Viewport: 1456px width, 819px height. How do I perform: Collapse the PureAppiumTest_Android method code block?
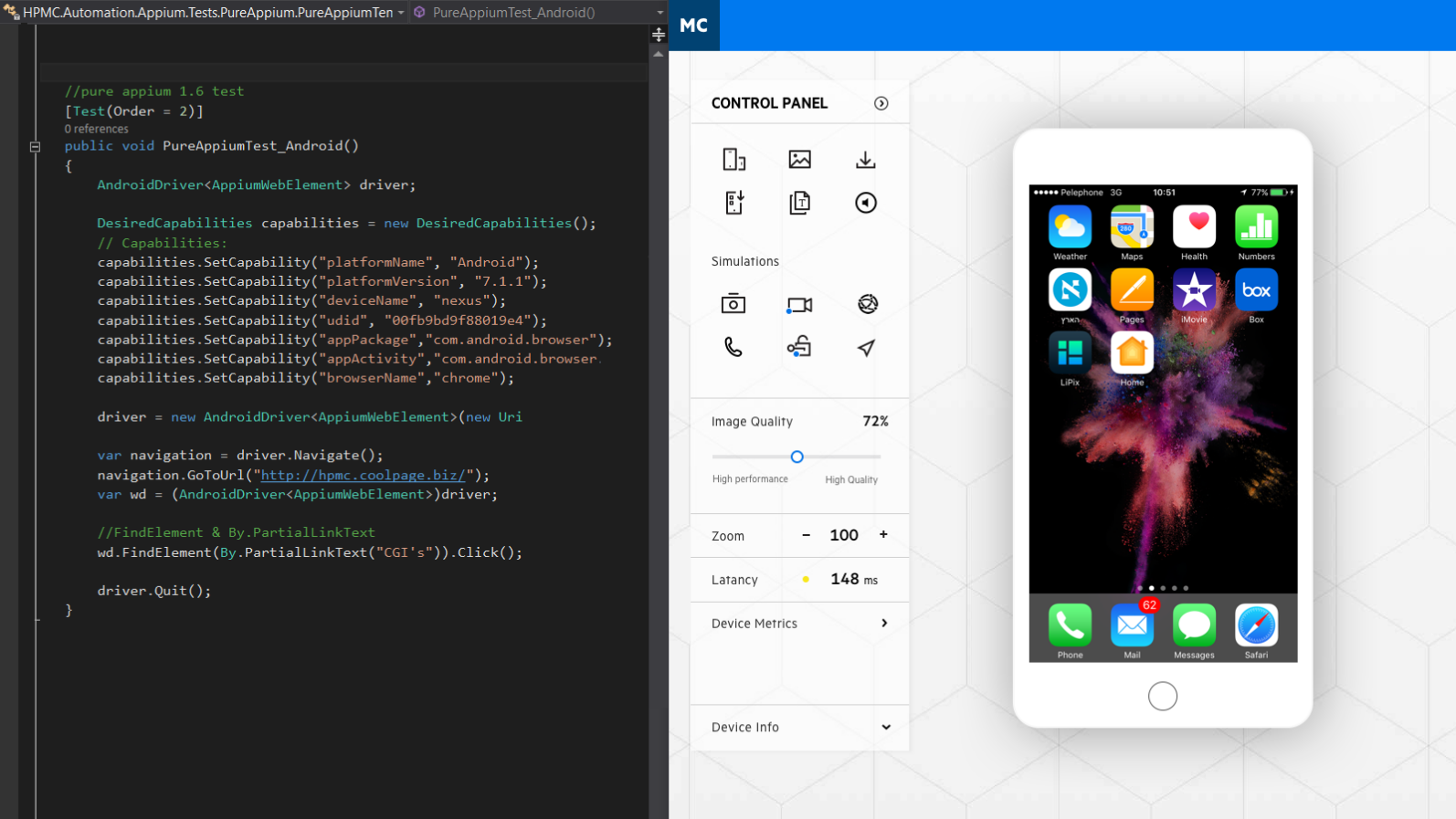pos(35,146)
